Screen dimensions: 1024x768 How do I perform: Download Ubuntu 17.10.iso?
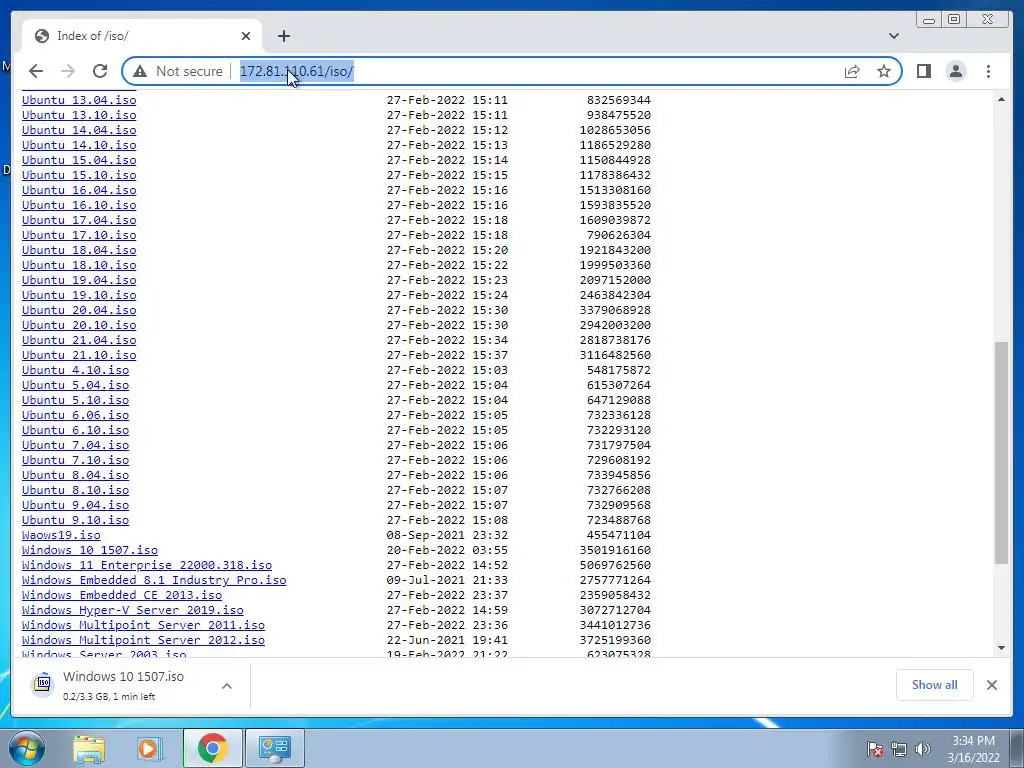click(x=79, y=235)
